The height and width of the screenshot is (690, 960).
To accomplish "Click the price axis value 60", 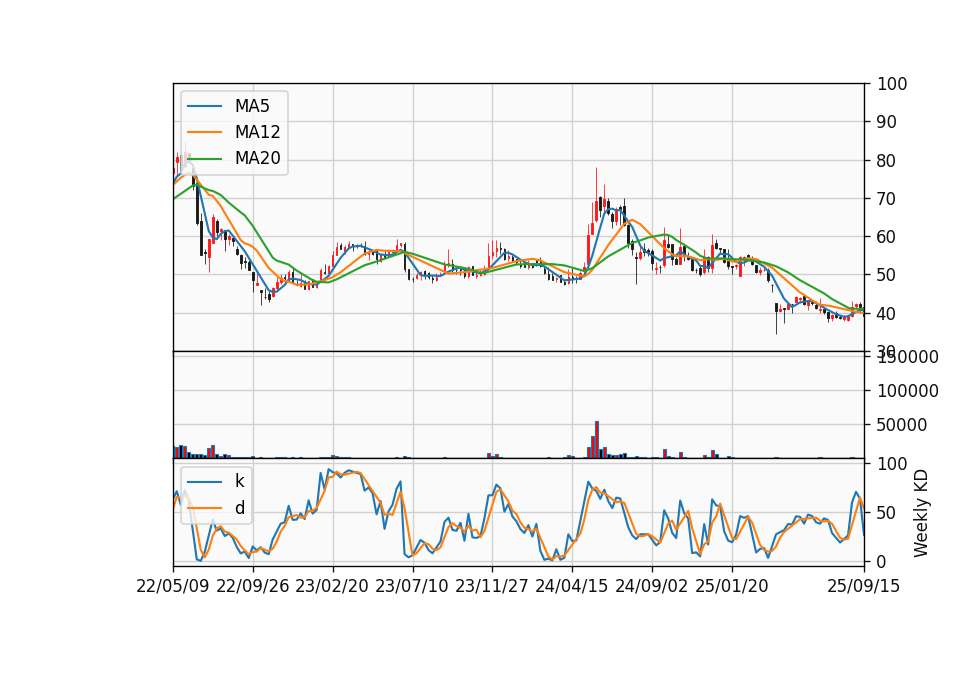I will pyautogui.click(x=887, y=237).
